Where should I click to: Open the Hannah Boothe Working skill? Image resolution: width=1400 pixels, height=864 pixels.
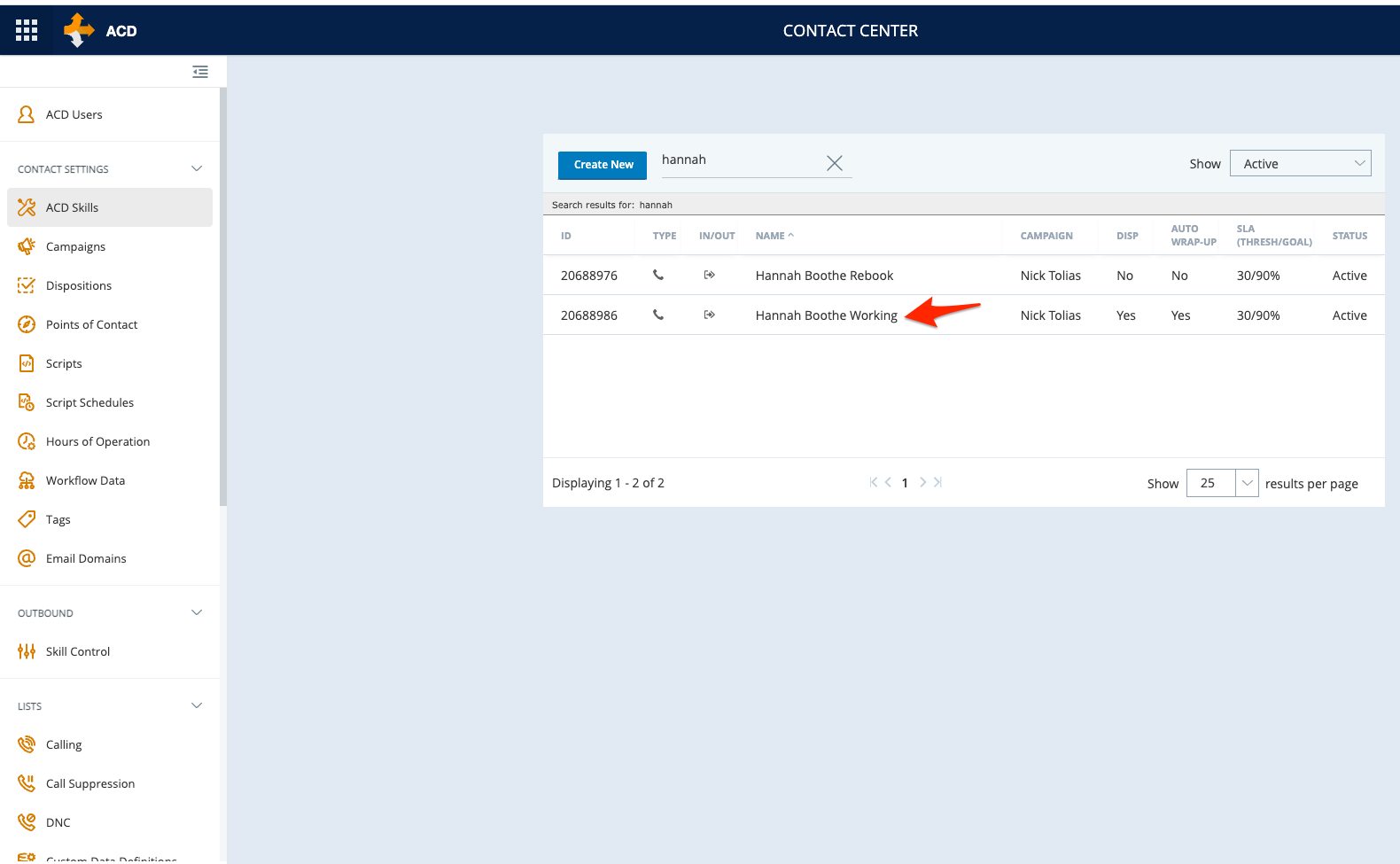point(826,315)
